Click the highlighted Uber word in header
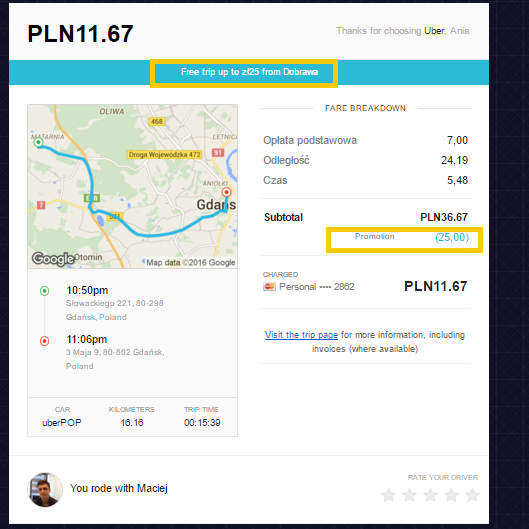 tap(434, 31)
